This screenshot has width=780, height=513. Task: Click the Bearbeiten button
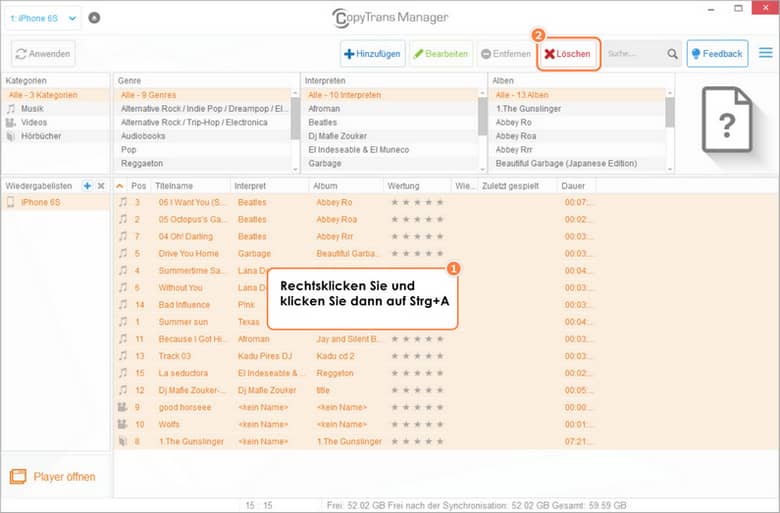click(441, 54)
